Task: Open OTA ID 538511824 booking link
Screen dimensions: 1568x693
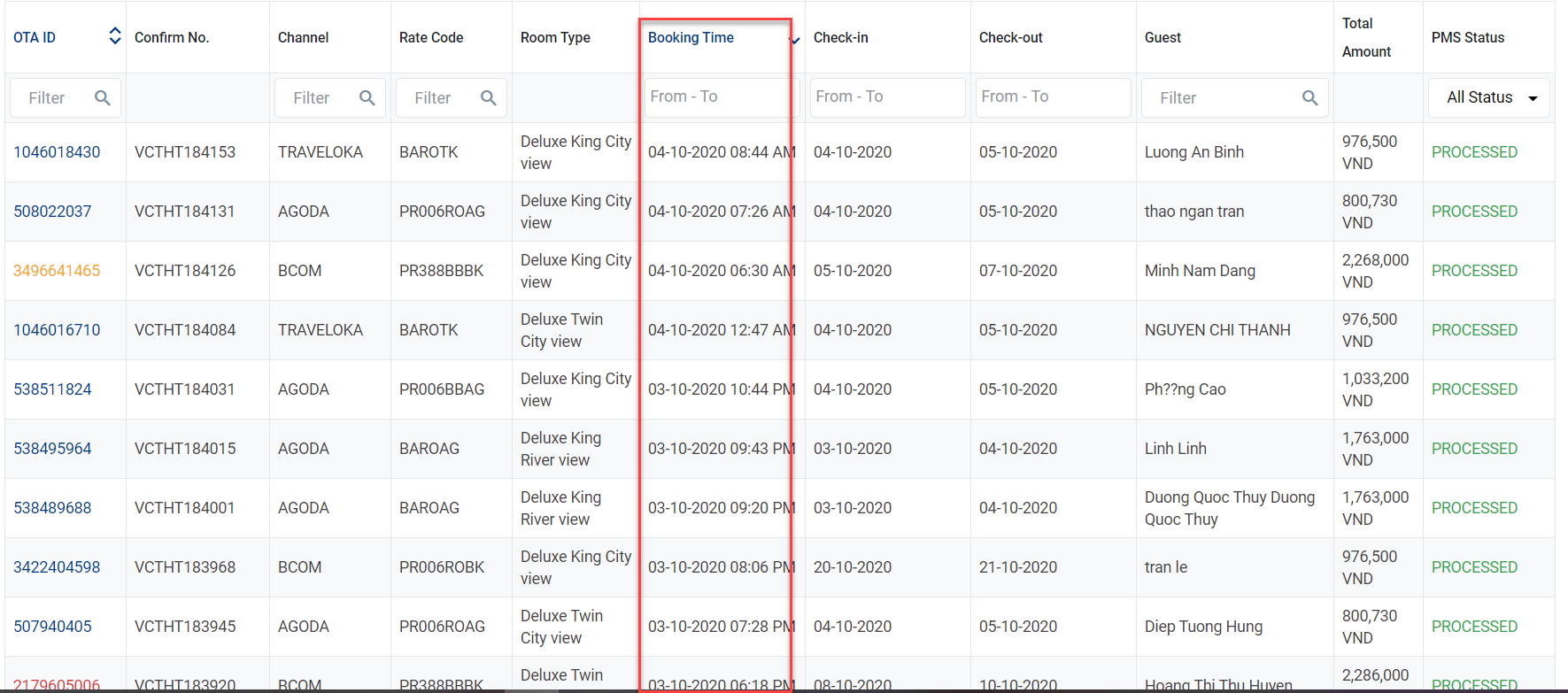Action: pos(52,389)
